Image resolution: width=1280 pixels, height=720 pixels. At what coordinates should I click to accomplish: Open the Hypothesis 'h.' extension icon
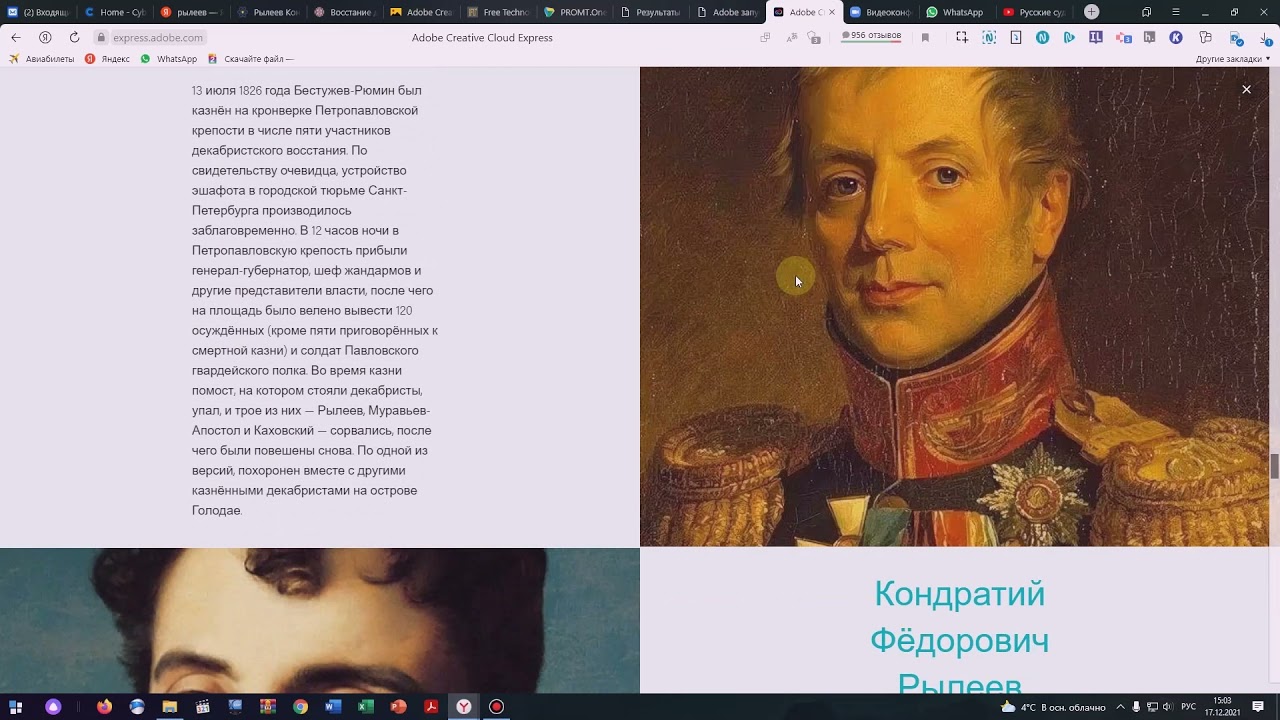click(x=1150, y=37)
